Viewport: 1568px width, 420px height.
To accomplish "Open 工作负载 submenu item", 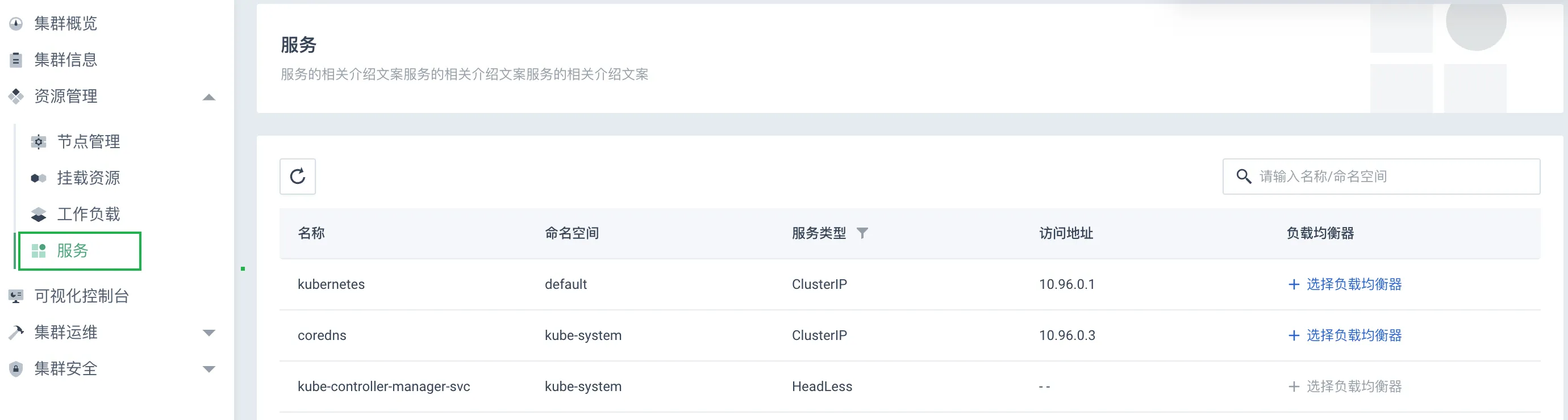I will click(x=89, y=215).
